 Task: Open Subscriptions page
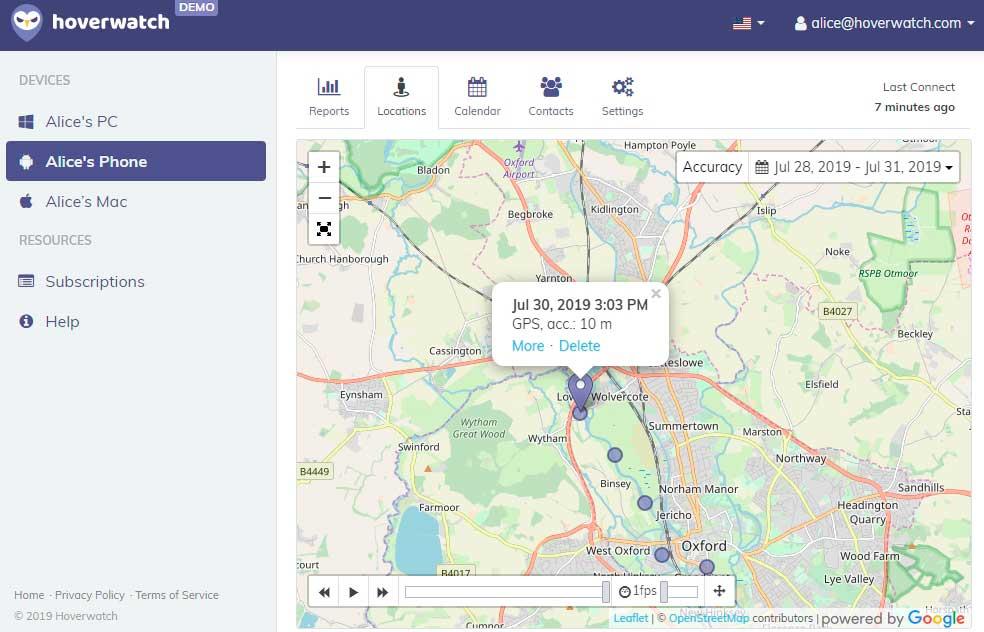point(136,281)
